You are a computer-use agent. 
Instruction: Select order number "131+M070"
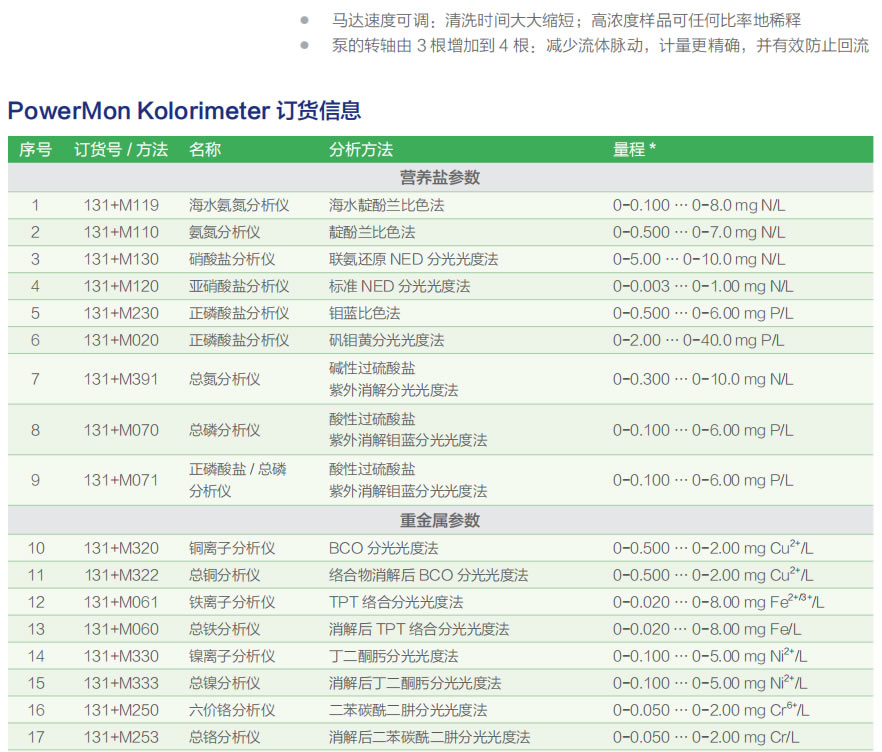pyautogui.click(x=121, y=430)
